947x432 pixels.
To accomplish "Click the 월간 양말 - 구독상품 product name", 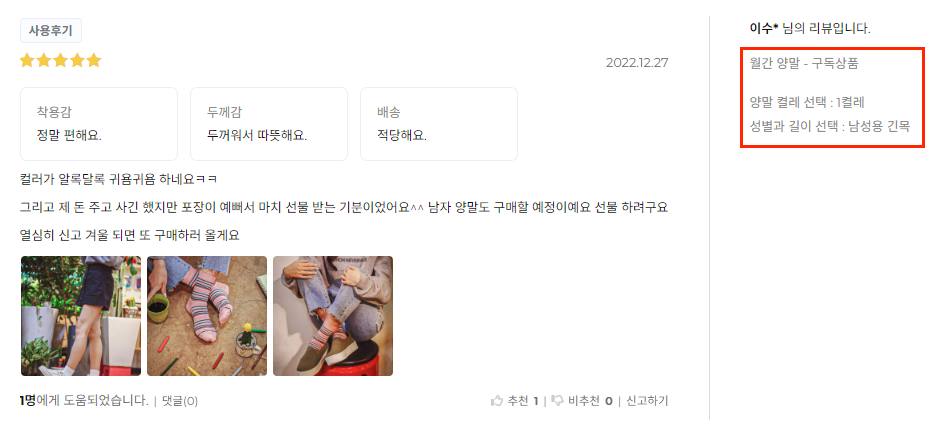I will (x=803, y=64).
